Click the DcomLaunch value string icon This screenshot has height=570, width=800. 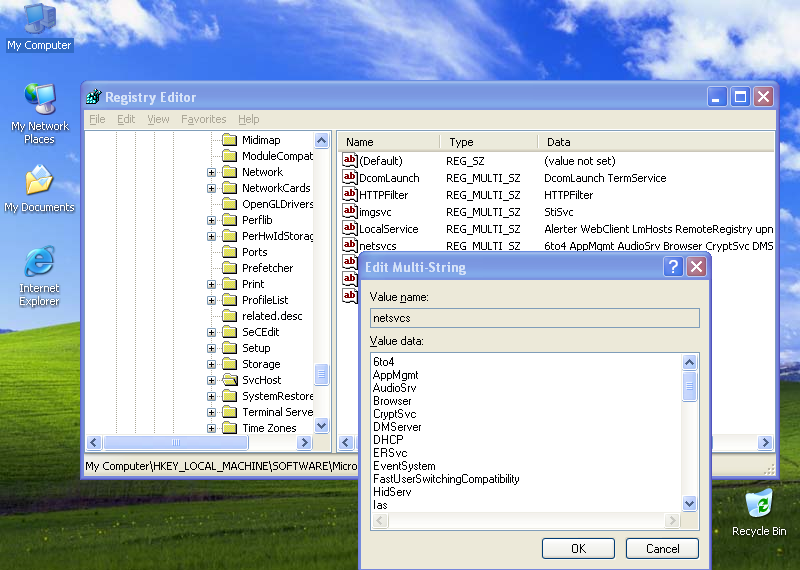coord(349,177)
